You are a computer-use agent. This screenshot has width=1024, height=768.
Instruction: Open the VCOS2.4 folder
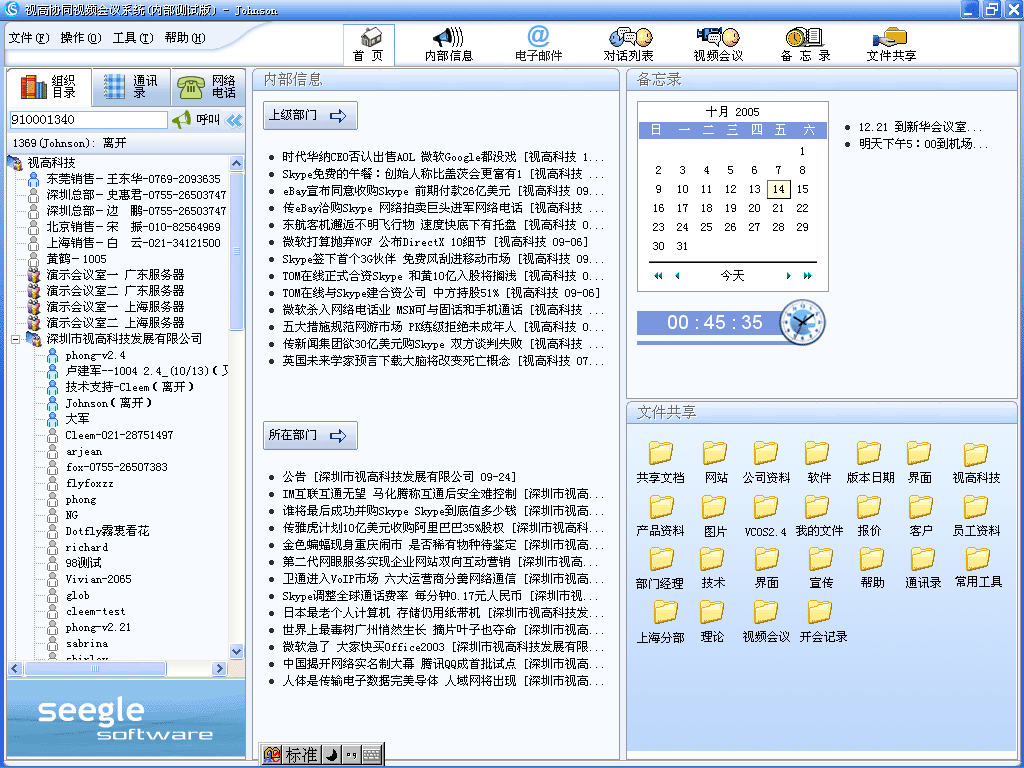pyautogui.click(x=765, y=515)
